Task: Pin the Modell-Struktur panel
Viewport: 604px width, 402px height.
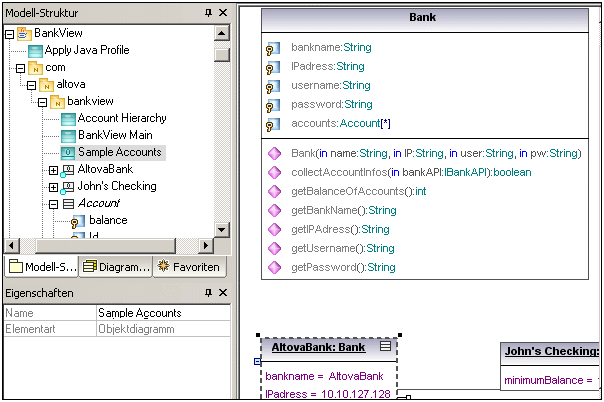Action: coord(207,12)
